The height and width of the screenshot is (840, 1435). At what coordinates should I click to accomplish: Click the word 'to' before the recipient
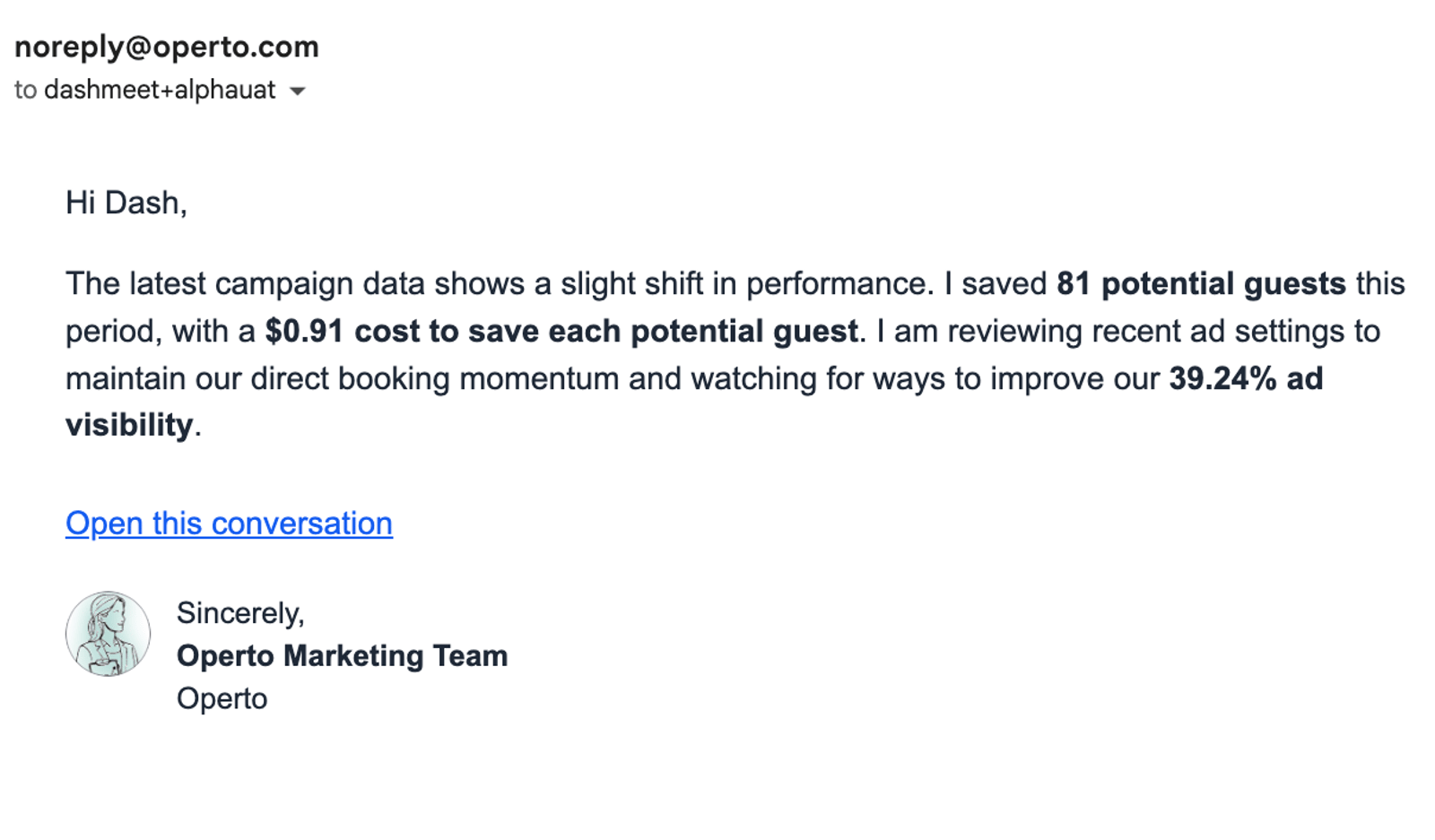(x=25, y=90)
